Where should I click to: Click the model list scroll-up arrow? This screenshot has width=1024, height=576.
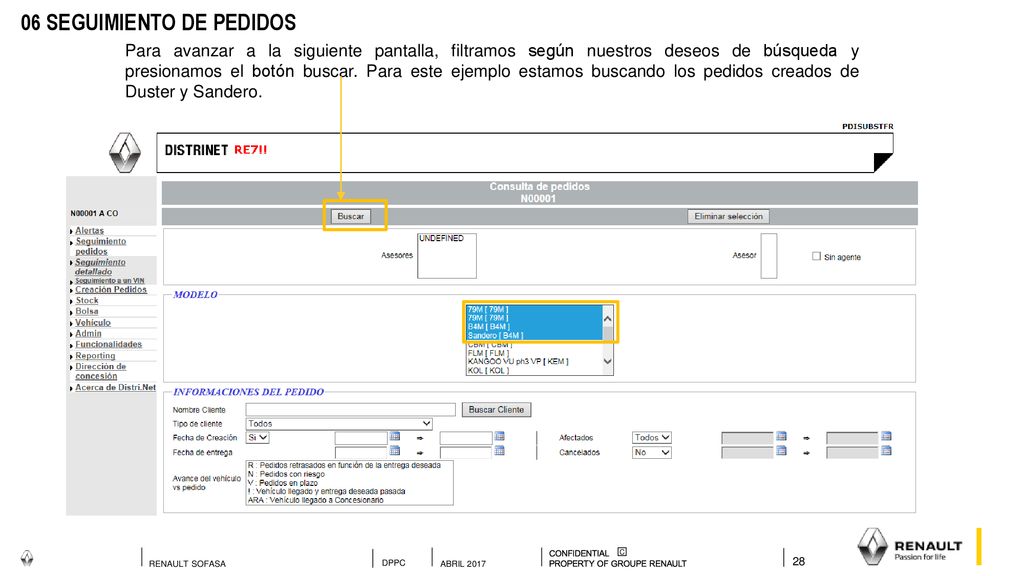pos(607,319)
